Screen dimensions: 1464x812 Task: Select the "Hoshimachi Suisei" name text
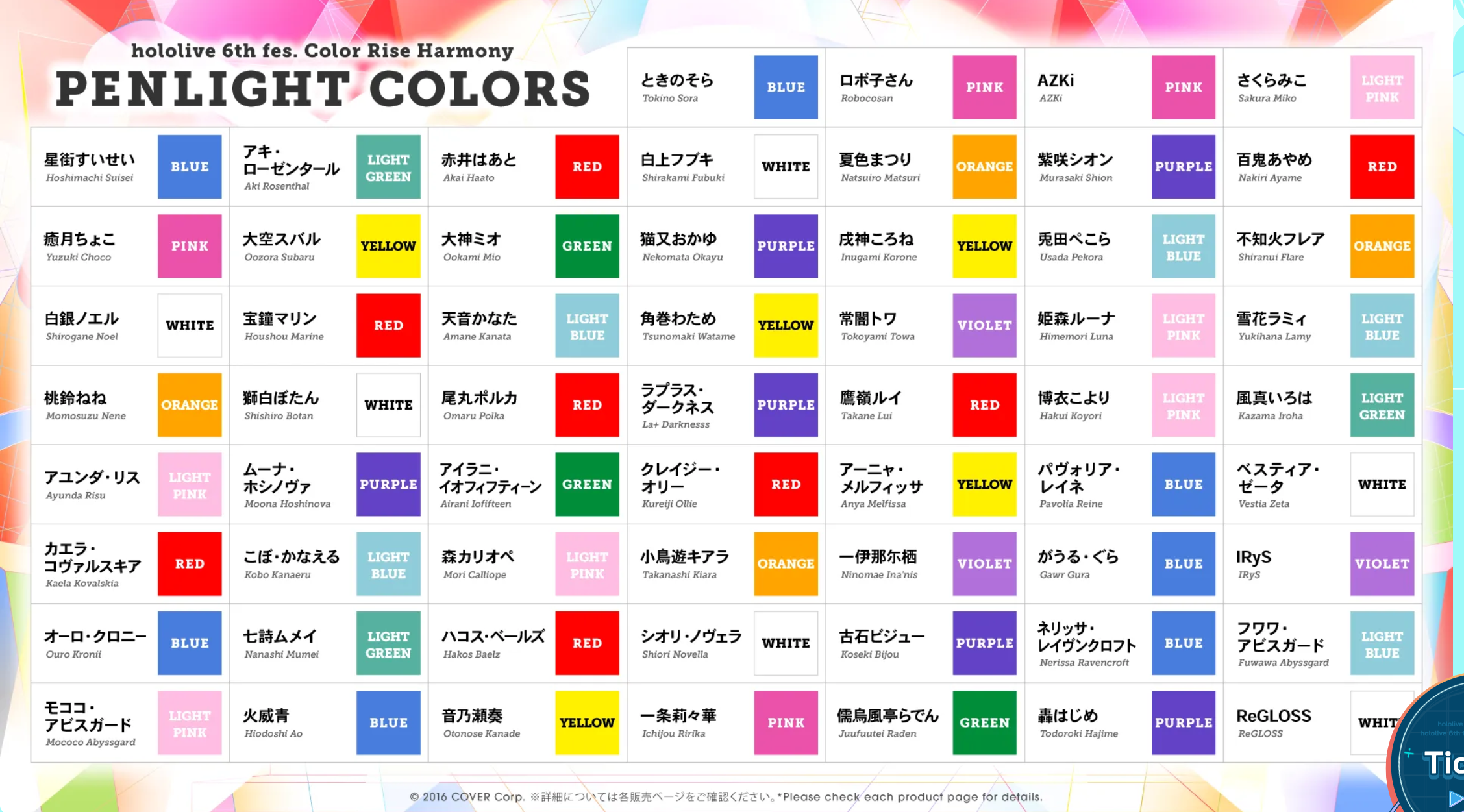click(90, 178)
